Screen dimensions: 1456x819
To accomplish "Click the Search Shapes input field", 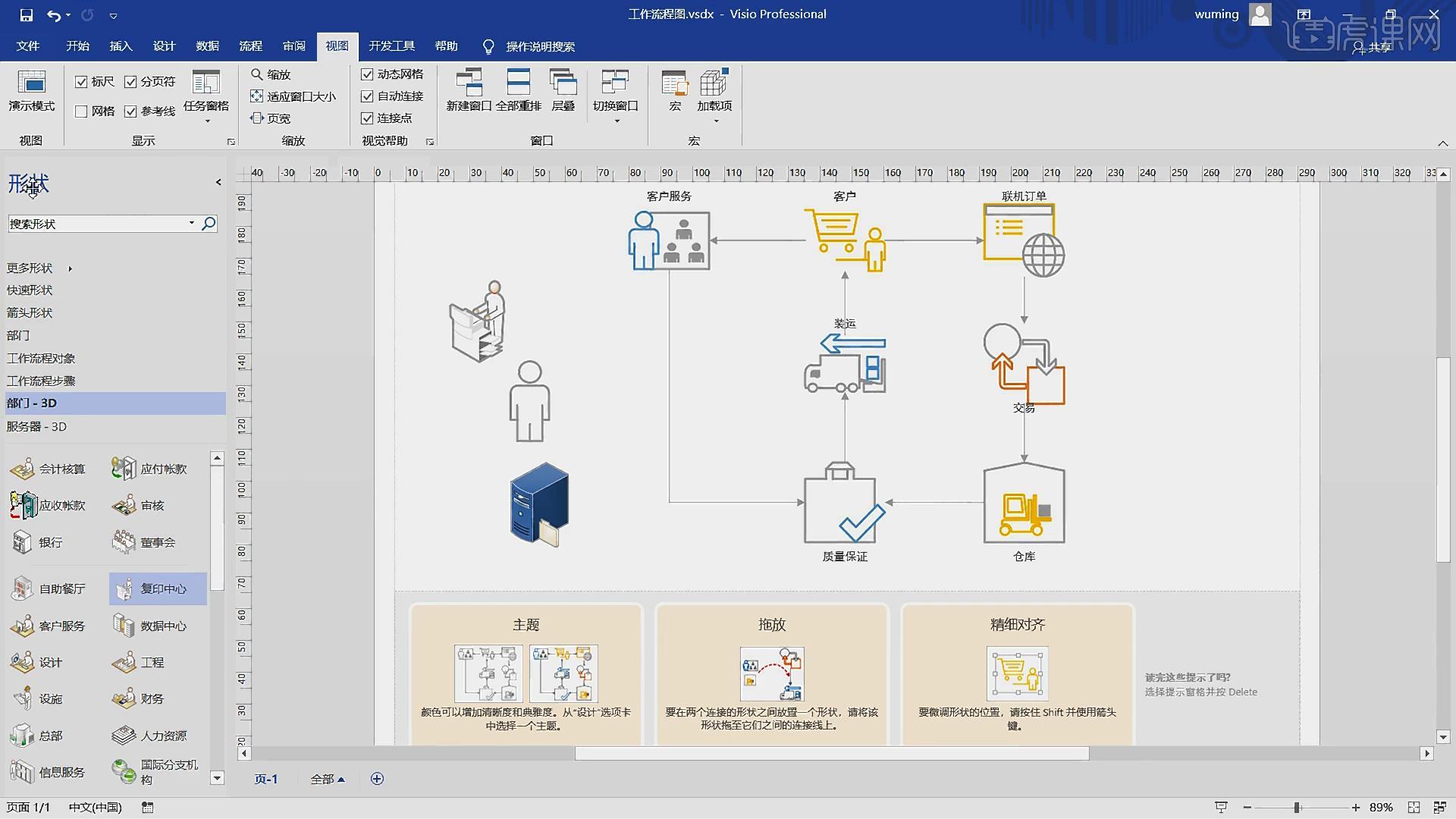I will pos(97,224).
